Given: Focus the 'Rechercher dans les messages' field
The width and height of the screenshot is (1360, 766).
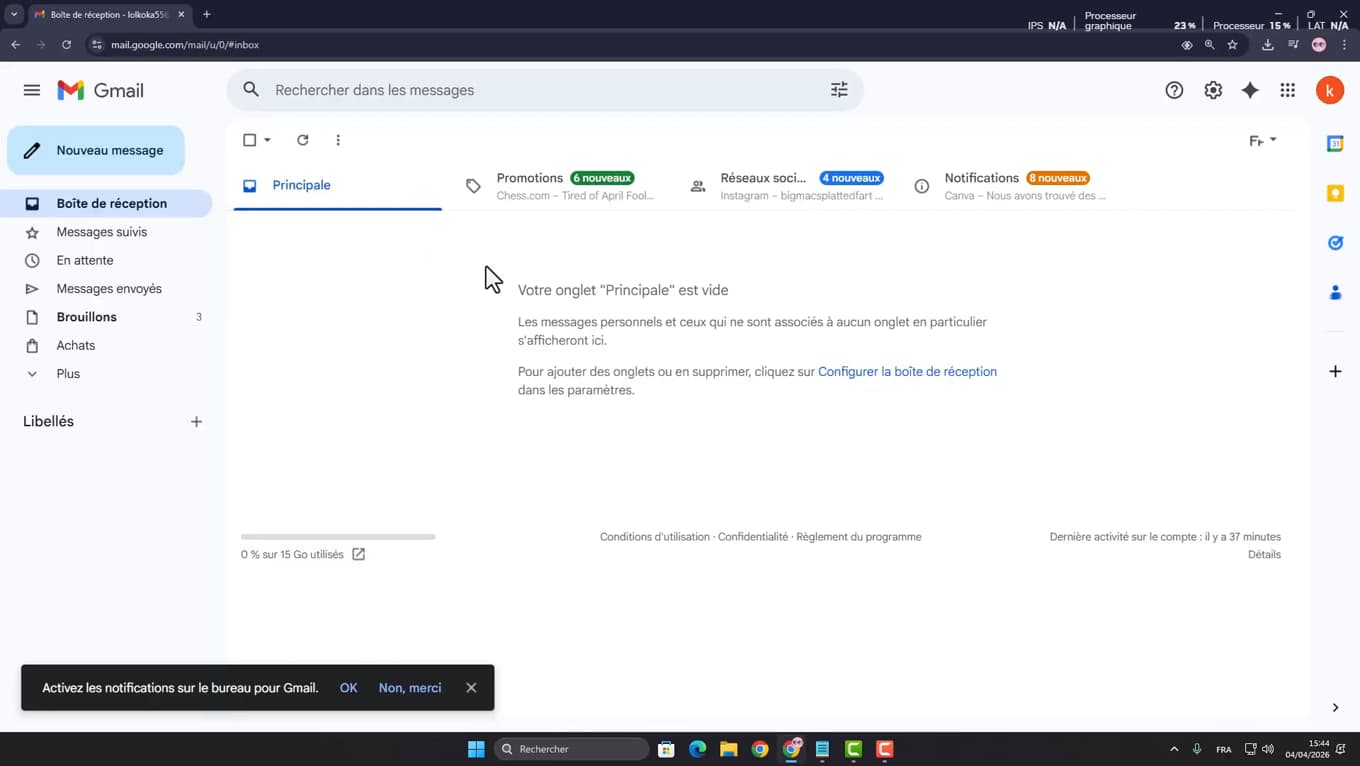Looking at the screenshot, I should pyautogui.click(x=545, y=90).
